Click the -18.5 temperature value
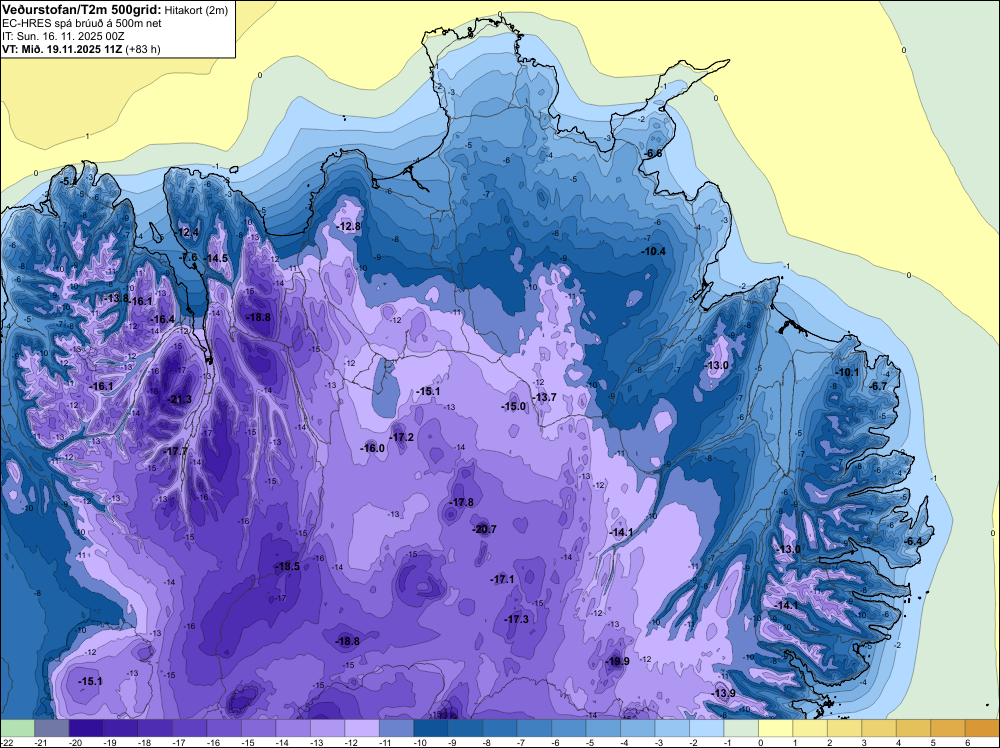This screenshot has height=748, width=1000. coord(287,566)
